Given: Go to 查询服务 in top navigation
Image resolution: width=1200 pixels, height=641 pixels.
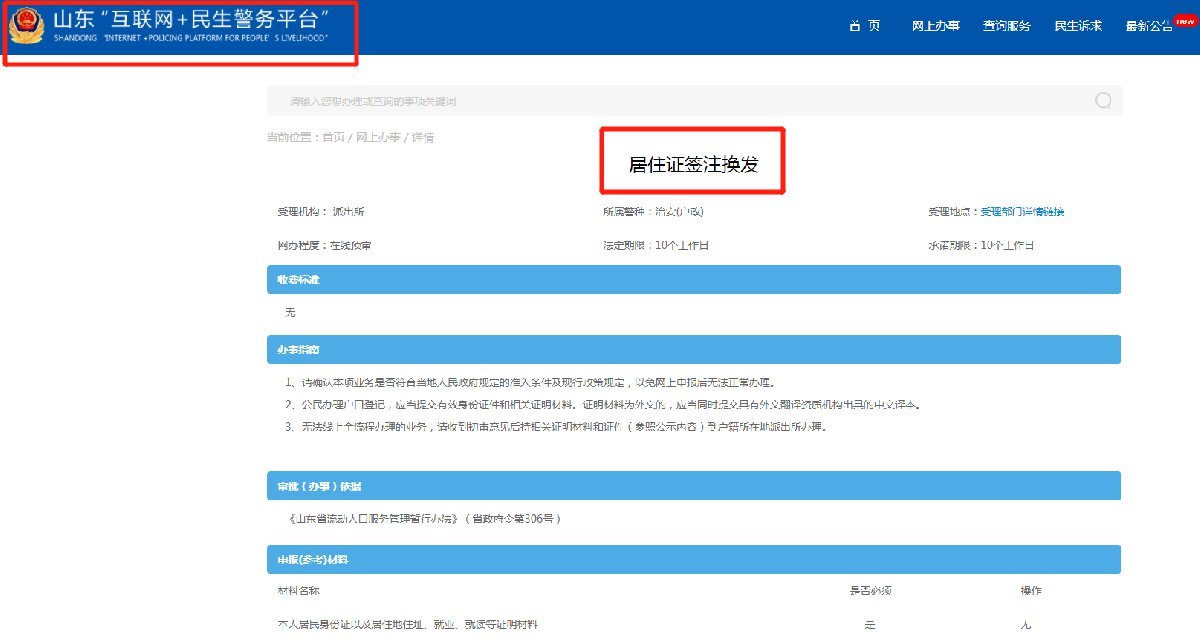Looking at the screenshot, I should (x=1006, y=26).
